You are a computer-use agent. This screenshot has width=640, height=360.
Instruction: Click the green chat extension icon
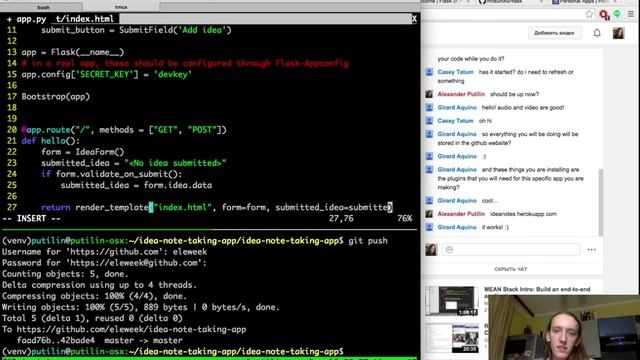click(x=617, y=14)
